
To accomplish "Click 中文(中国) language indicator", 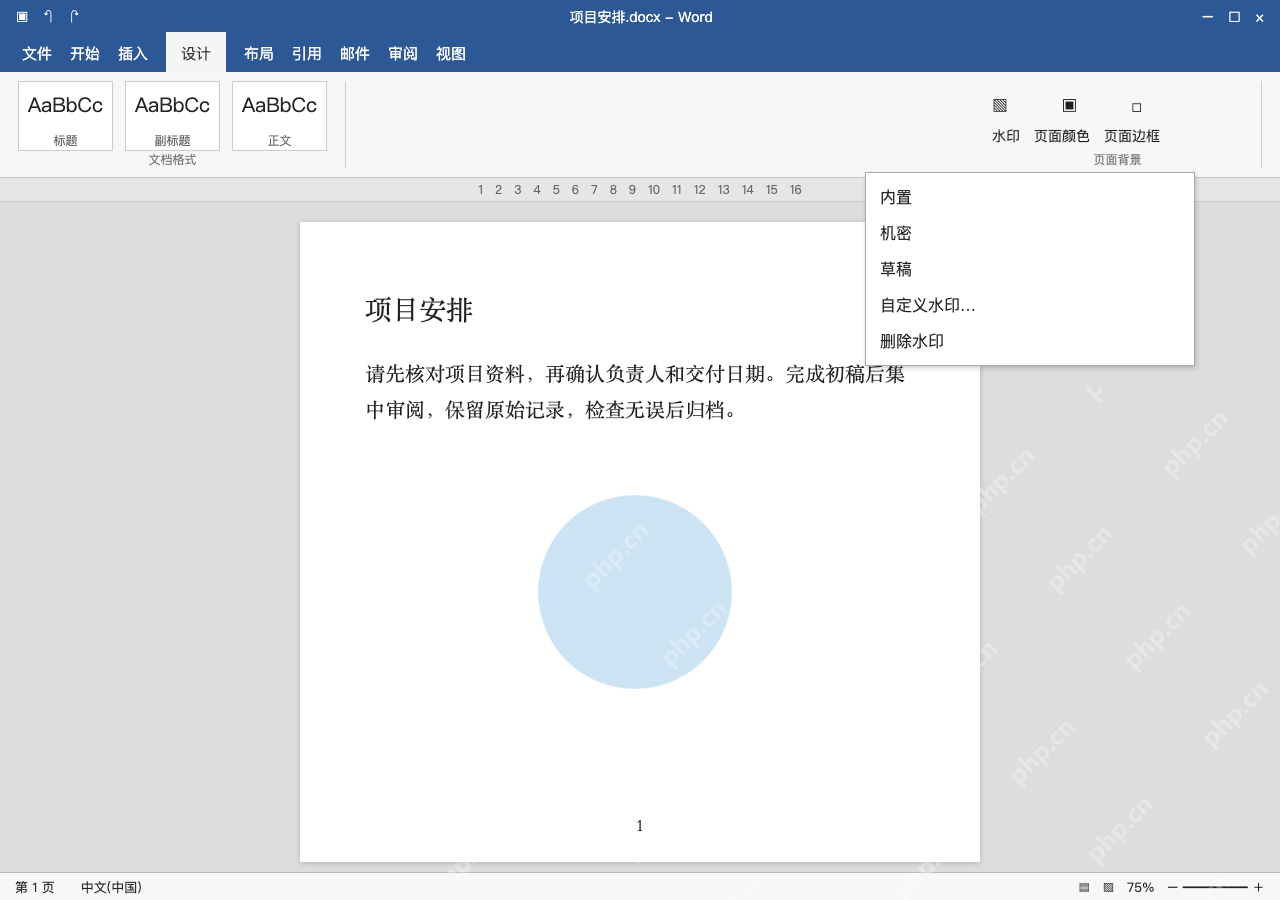I will click(111, 887).
